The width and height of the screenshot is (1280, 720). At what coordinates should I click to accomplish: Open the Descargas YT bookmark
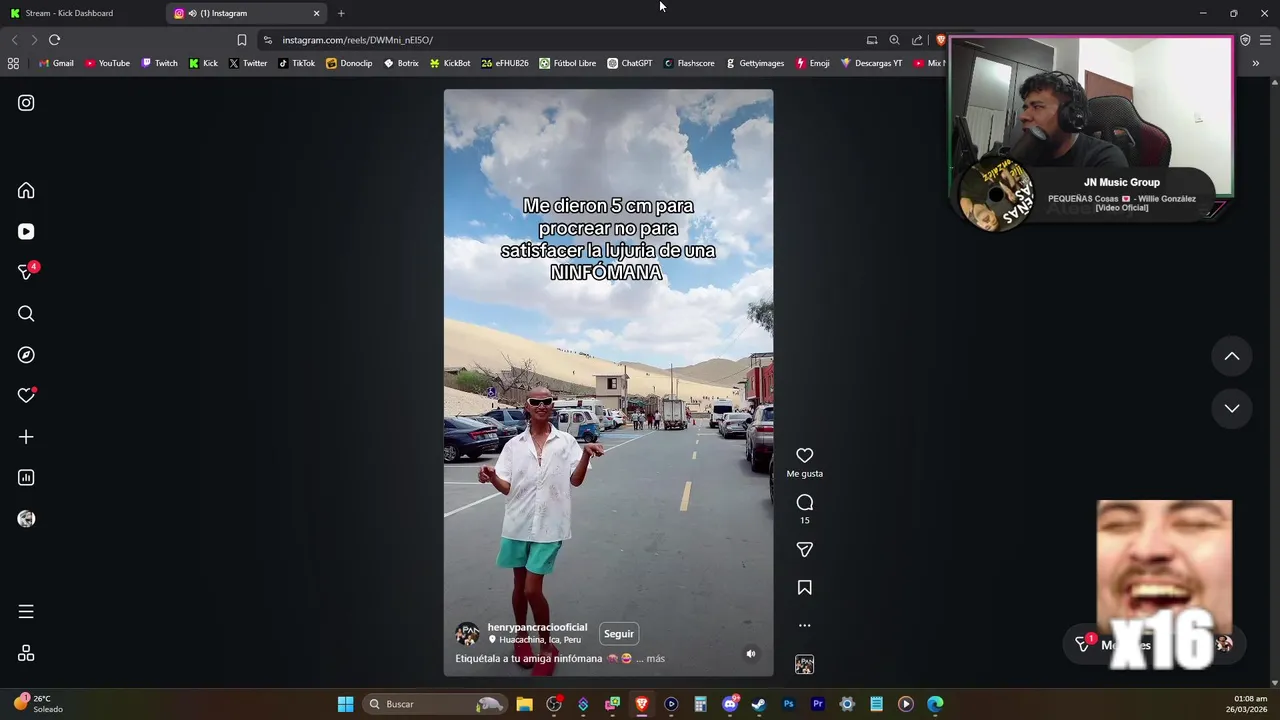point(871,63)
